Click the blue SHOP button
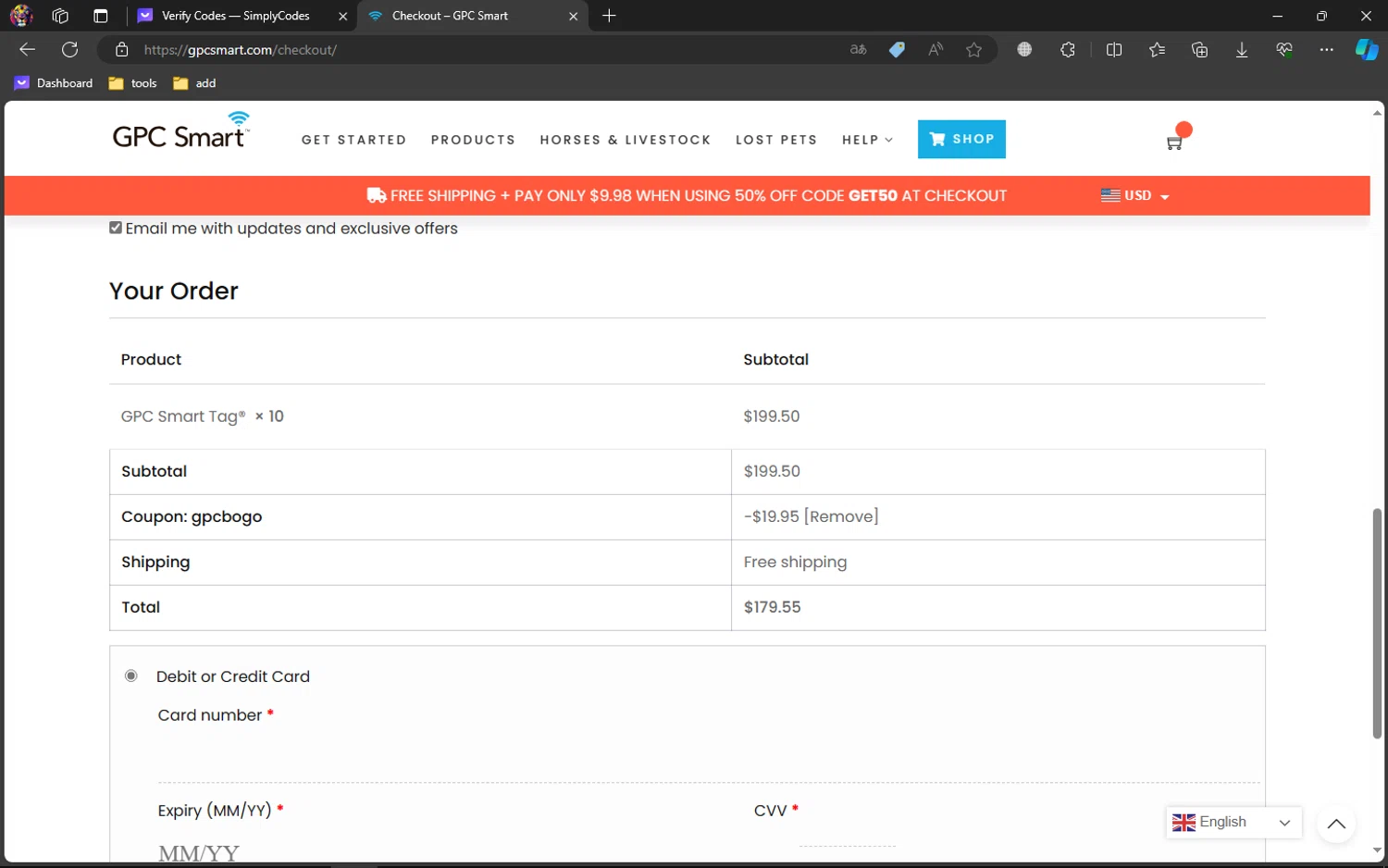The image size is (1388, 868). 961,139
